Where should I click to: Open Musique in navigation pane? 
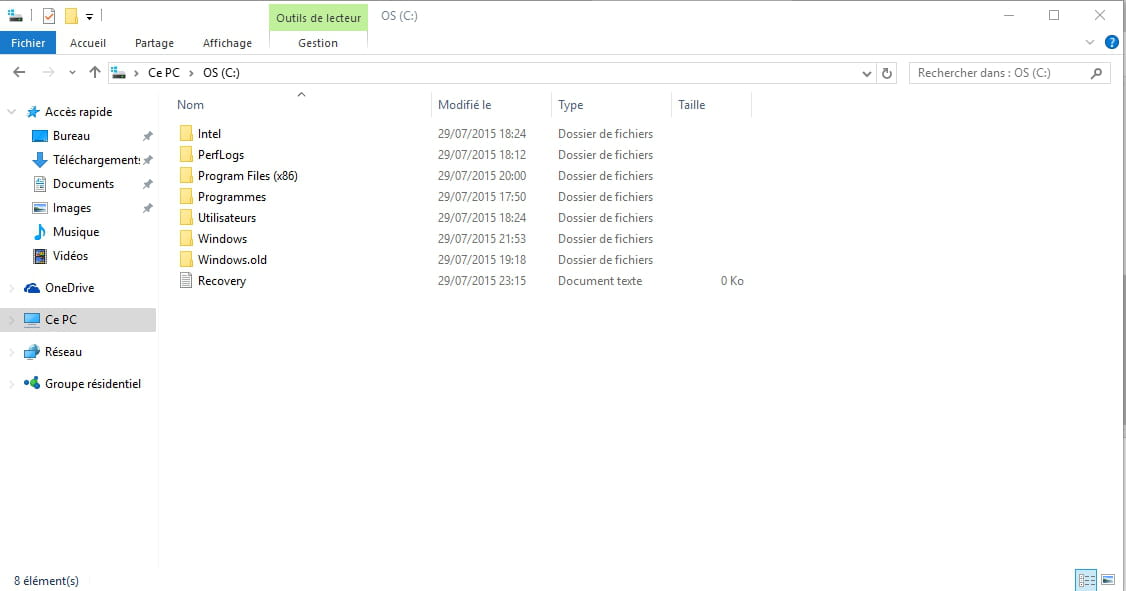point(75,232)
